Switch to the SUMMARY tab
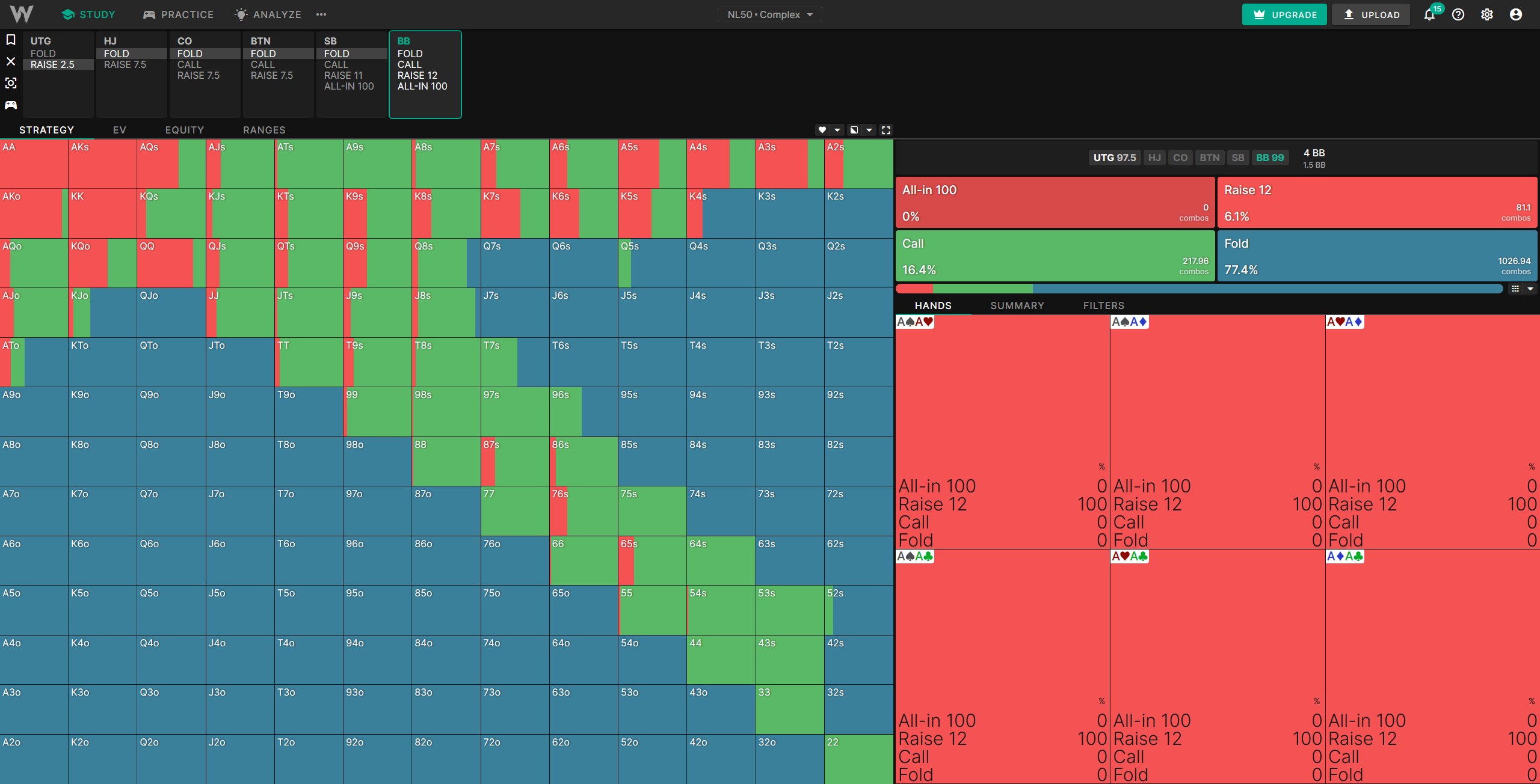Screen dimensions: 1540x784 pos(1017,305)
